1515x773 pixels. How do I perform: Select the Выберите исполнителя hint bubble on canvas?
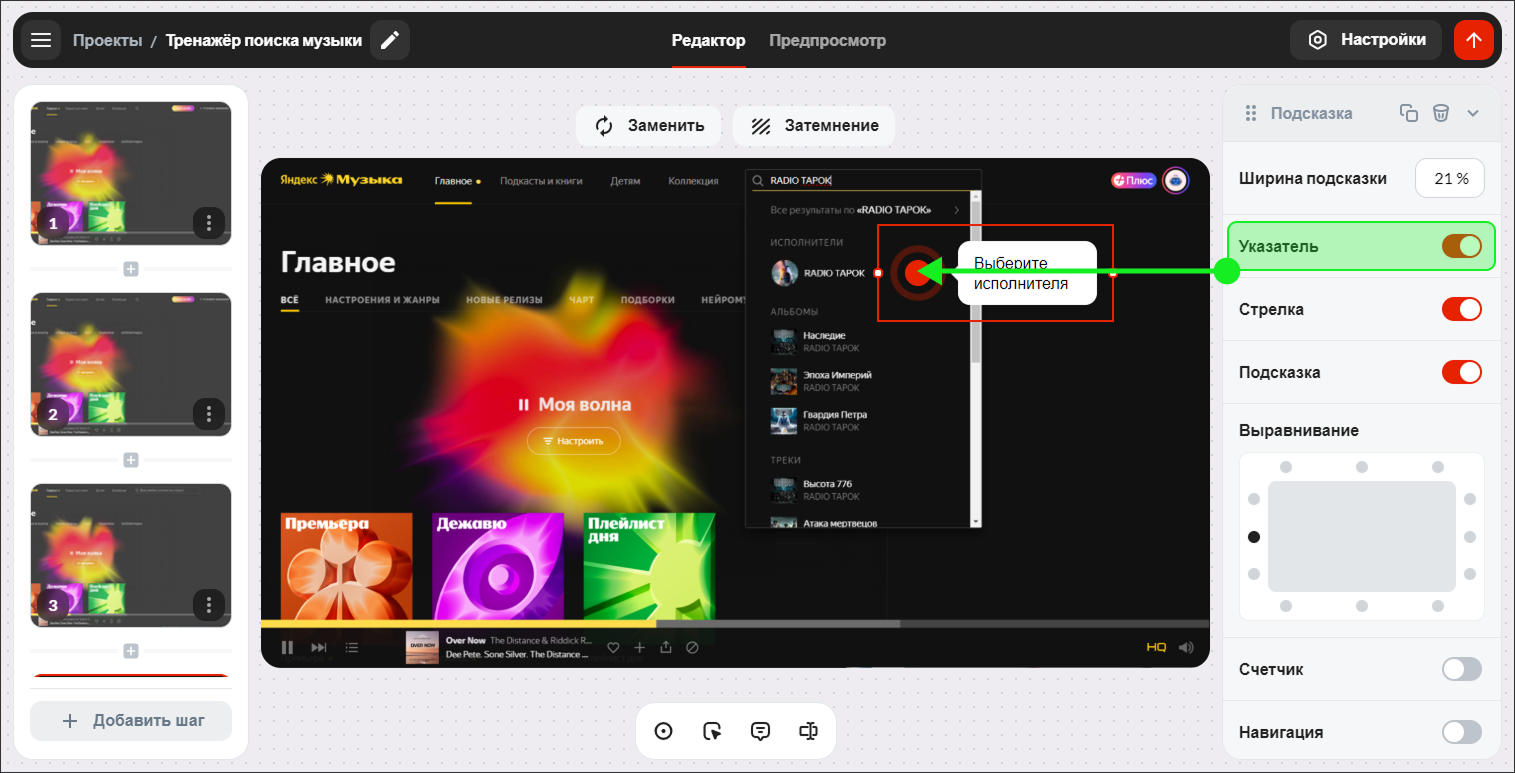click(x=1027, y=273)
